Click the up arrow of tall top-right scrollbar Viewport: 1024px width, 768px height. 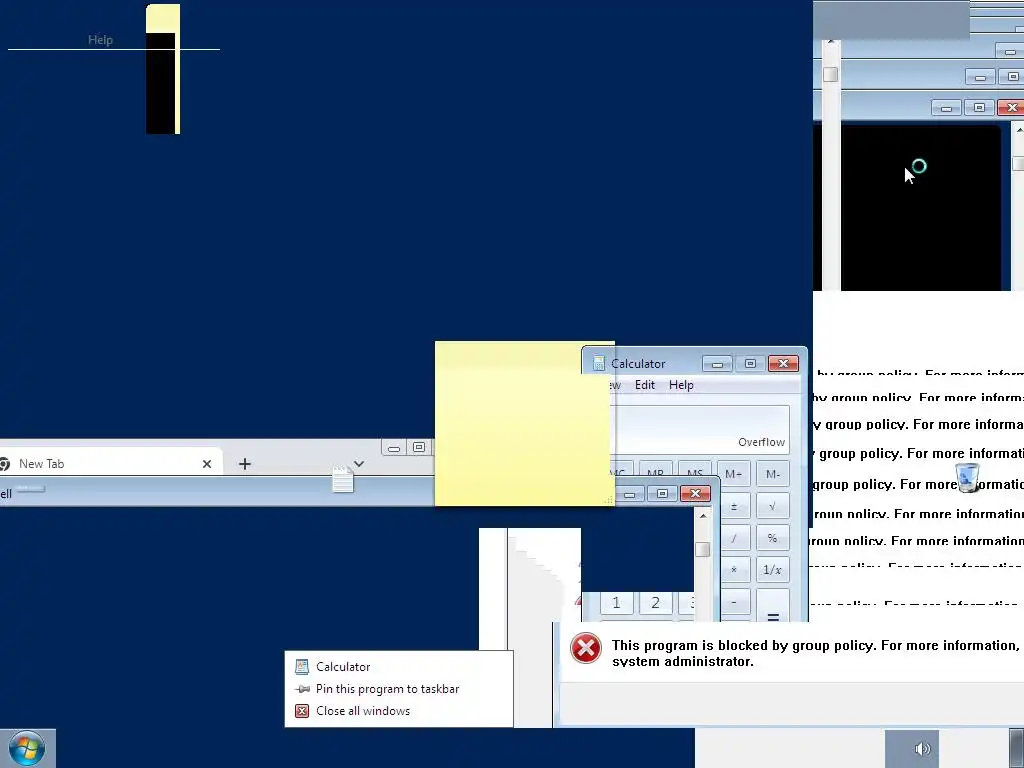click(x=831, y=42)
